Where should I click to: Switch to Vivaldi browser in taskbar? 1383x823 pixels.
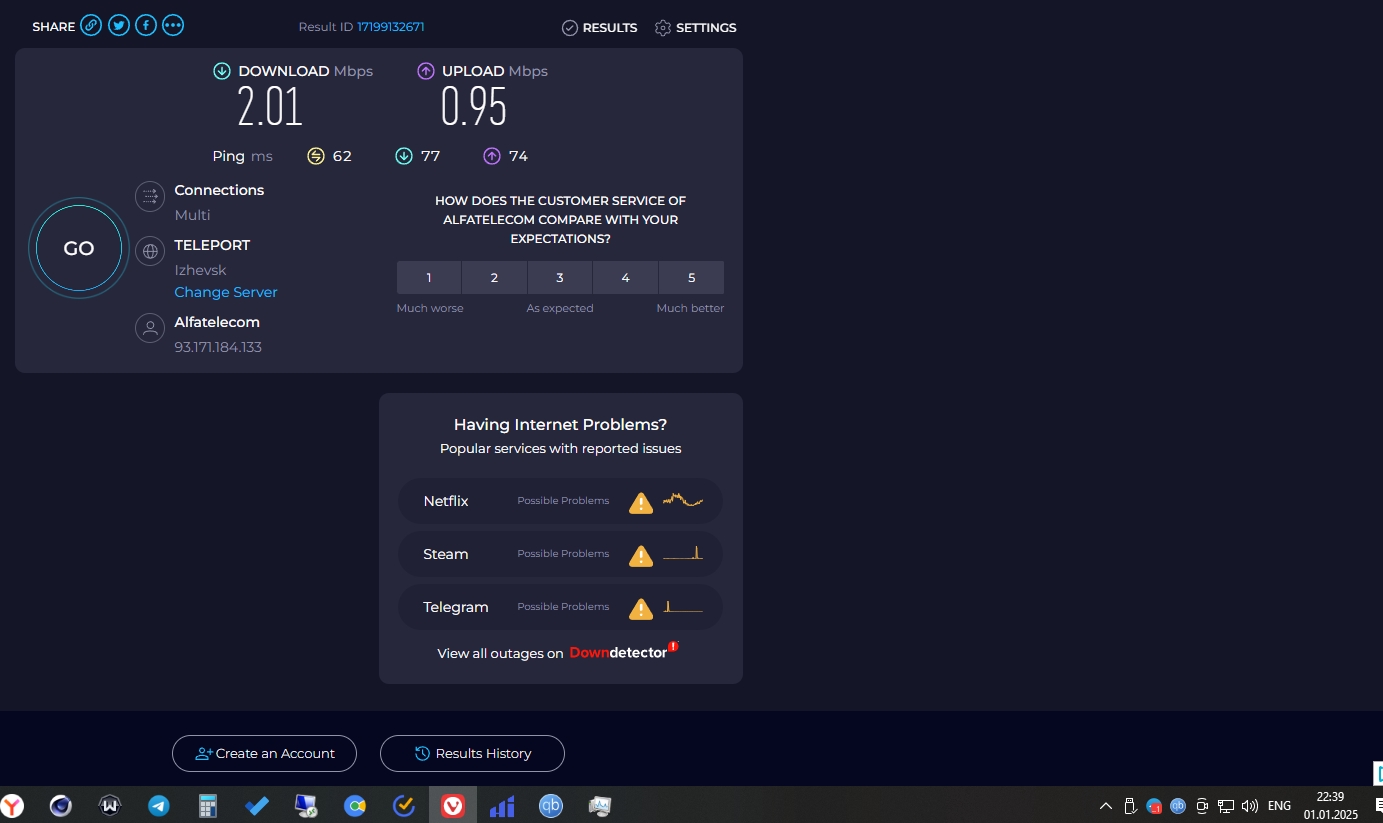click(x=453, y=805)
